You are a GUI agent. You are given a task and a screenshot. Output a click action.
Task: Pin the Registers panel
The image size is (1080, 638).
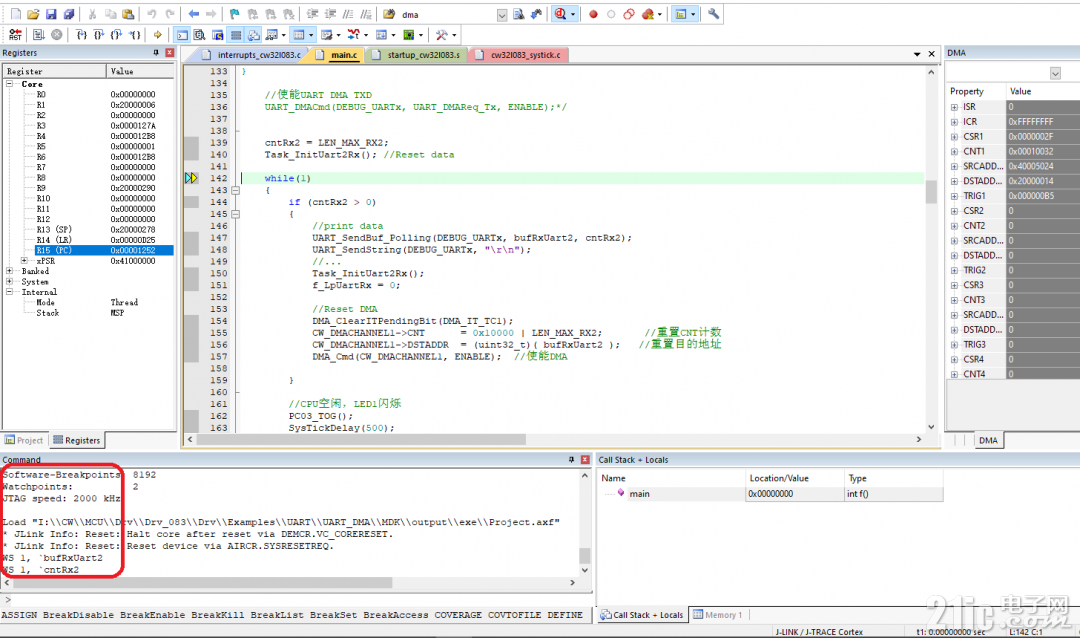tap(156, 53)
